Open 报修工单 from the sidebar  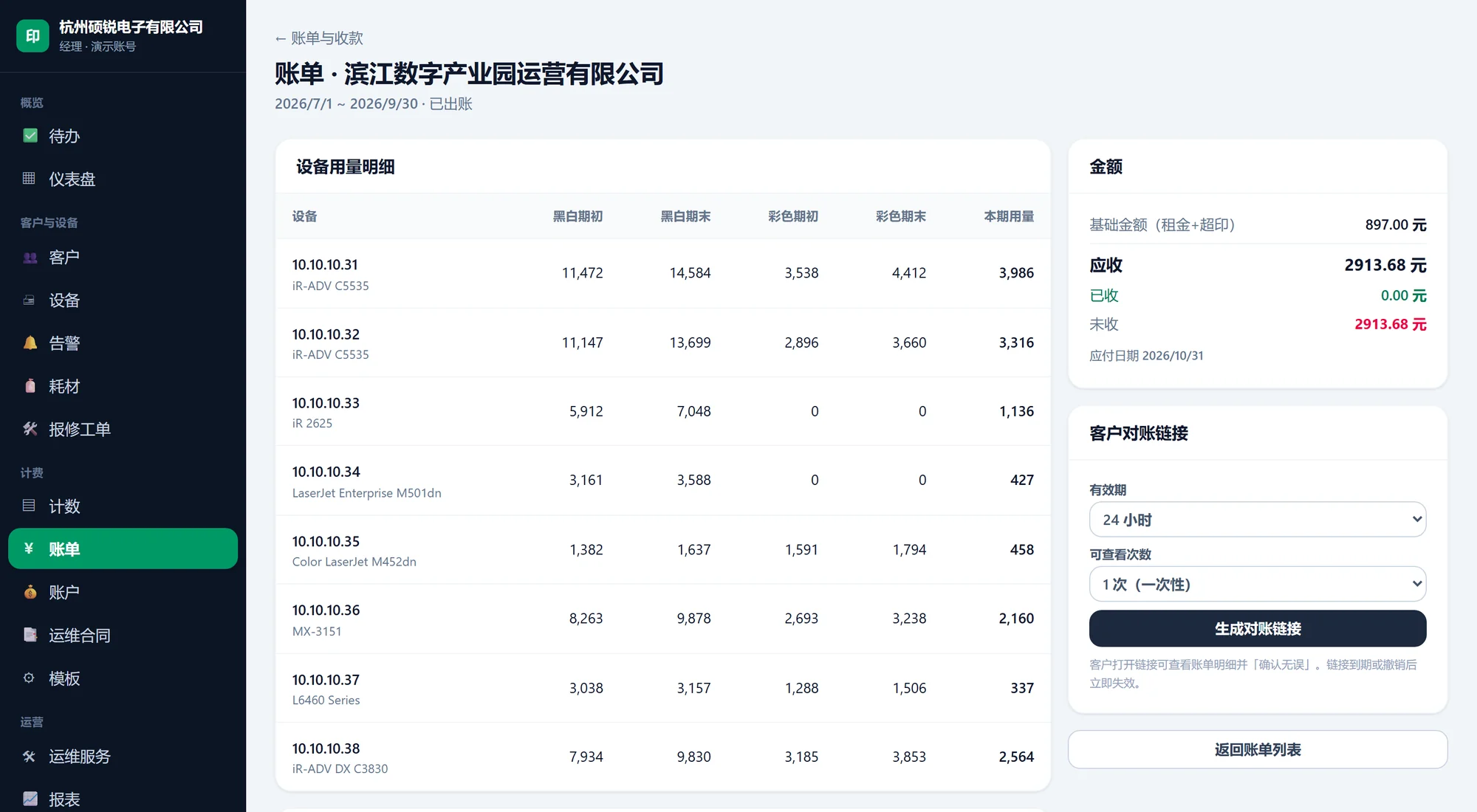tap(123, 429)
